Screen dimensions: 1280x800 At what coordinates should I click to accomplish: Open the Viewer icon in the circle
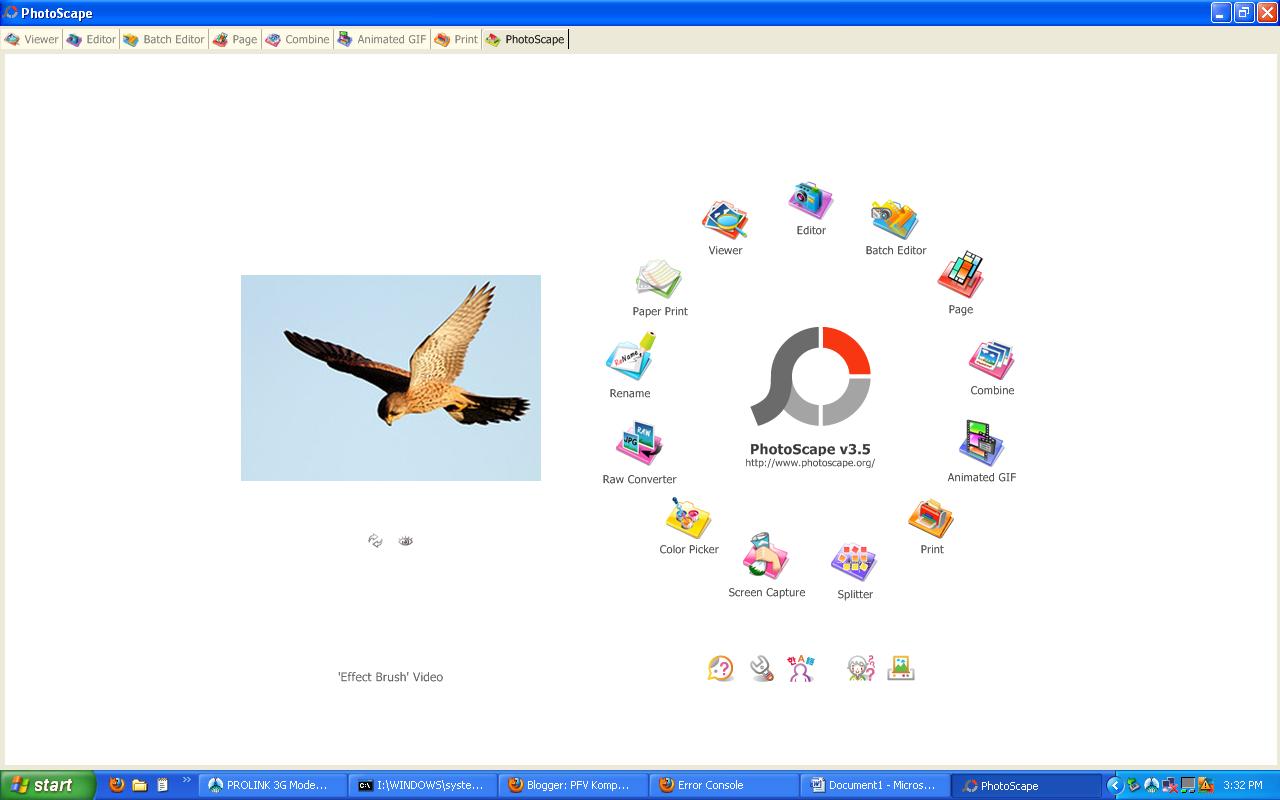click(x=725, y=220)
